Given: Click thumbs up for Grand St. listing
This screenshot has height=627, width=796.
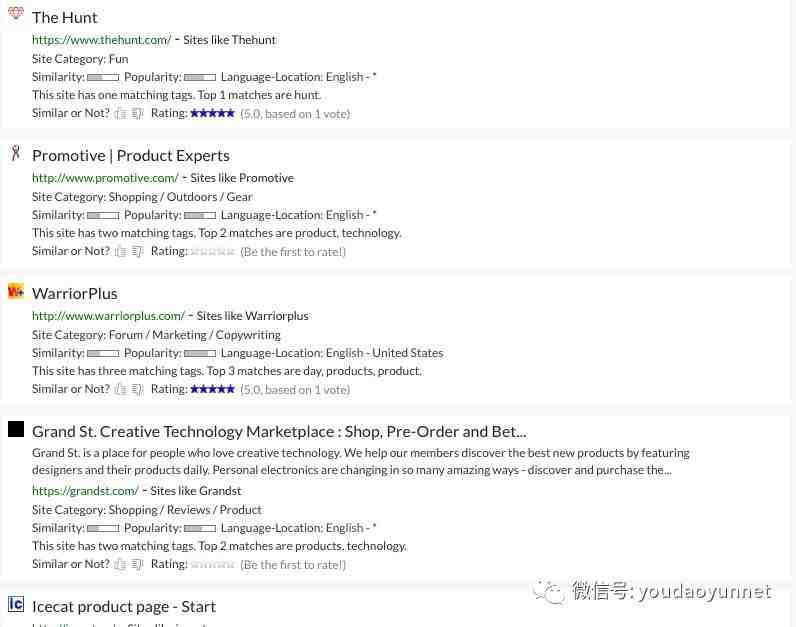Looking at the screenshot, I should 121,565.
